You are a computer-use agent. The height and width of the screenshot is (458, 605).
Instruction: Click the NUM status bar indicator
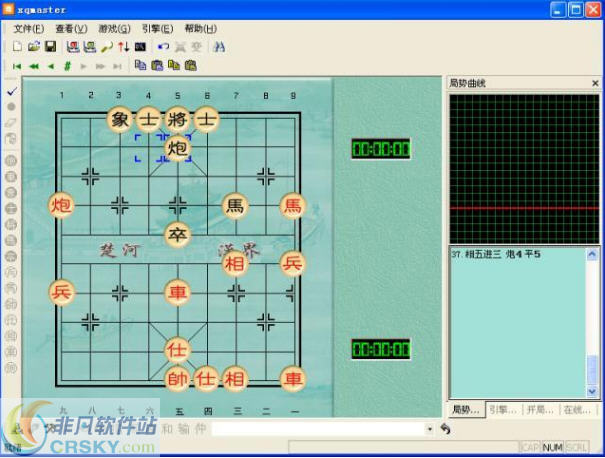click(553, 447)
